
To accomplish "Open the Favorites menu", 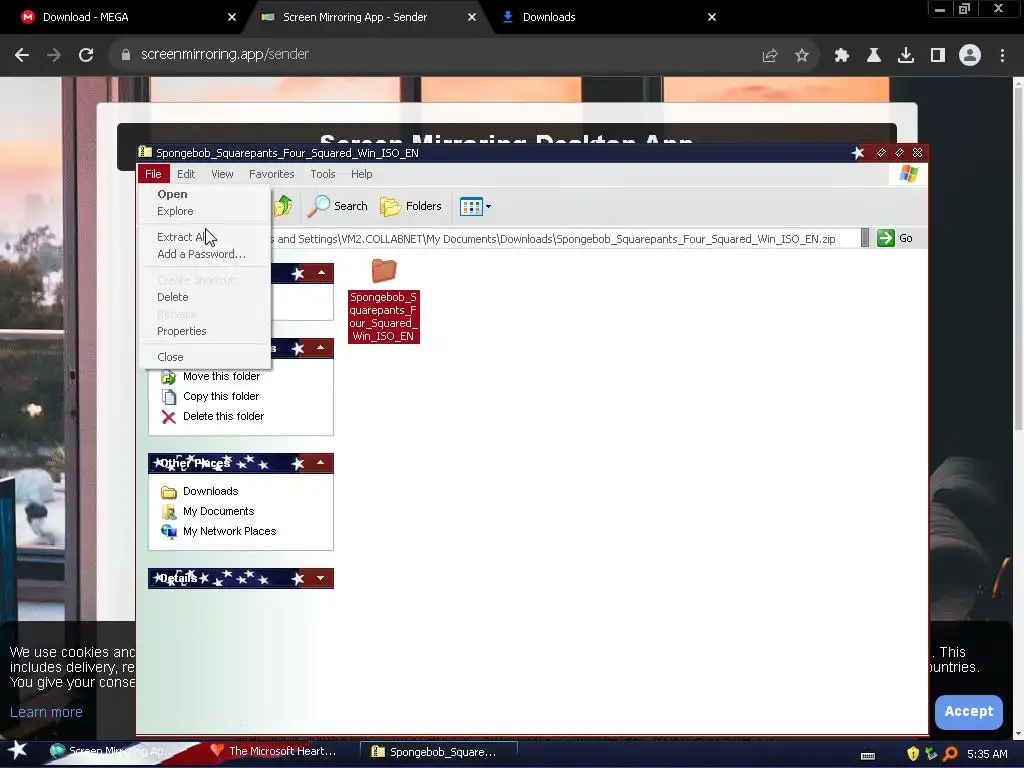I will [272, 174].
